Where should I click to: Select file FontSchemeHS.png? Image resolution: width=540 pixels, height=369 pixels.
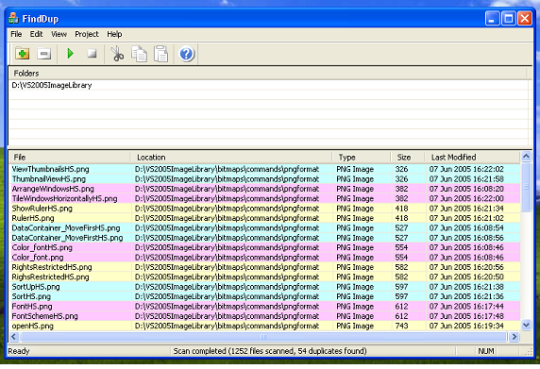(x=45, y=316)
